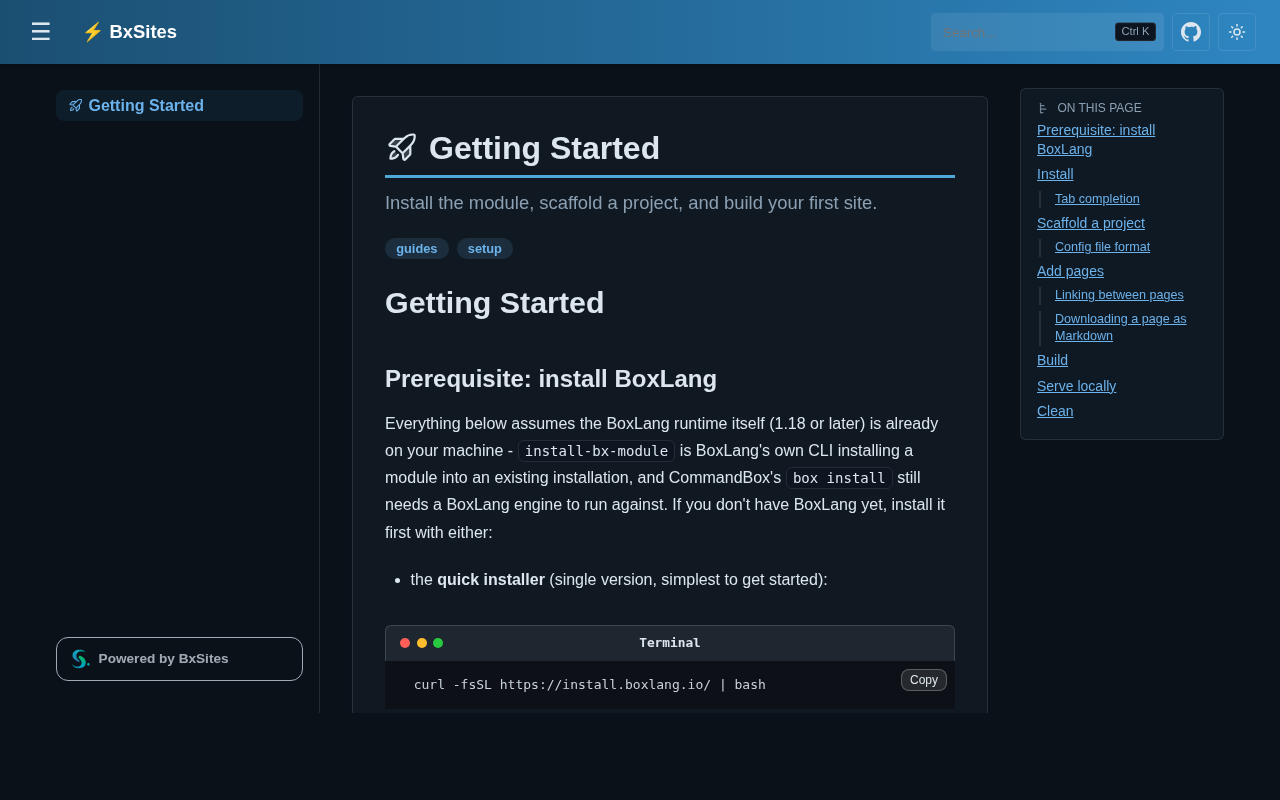Click the quick installer bold text
This screenshot has height=800, width=1280.
491,580
